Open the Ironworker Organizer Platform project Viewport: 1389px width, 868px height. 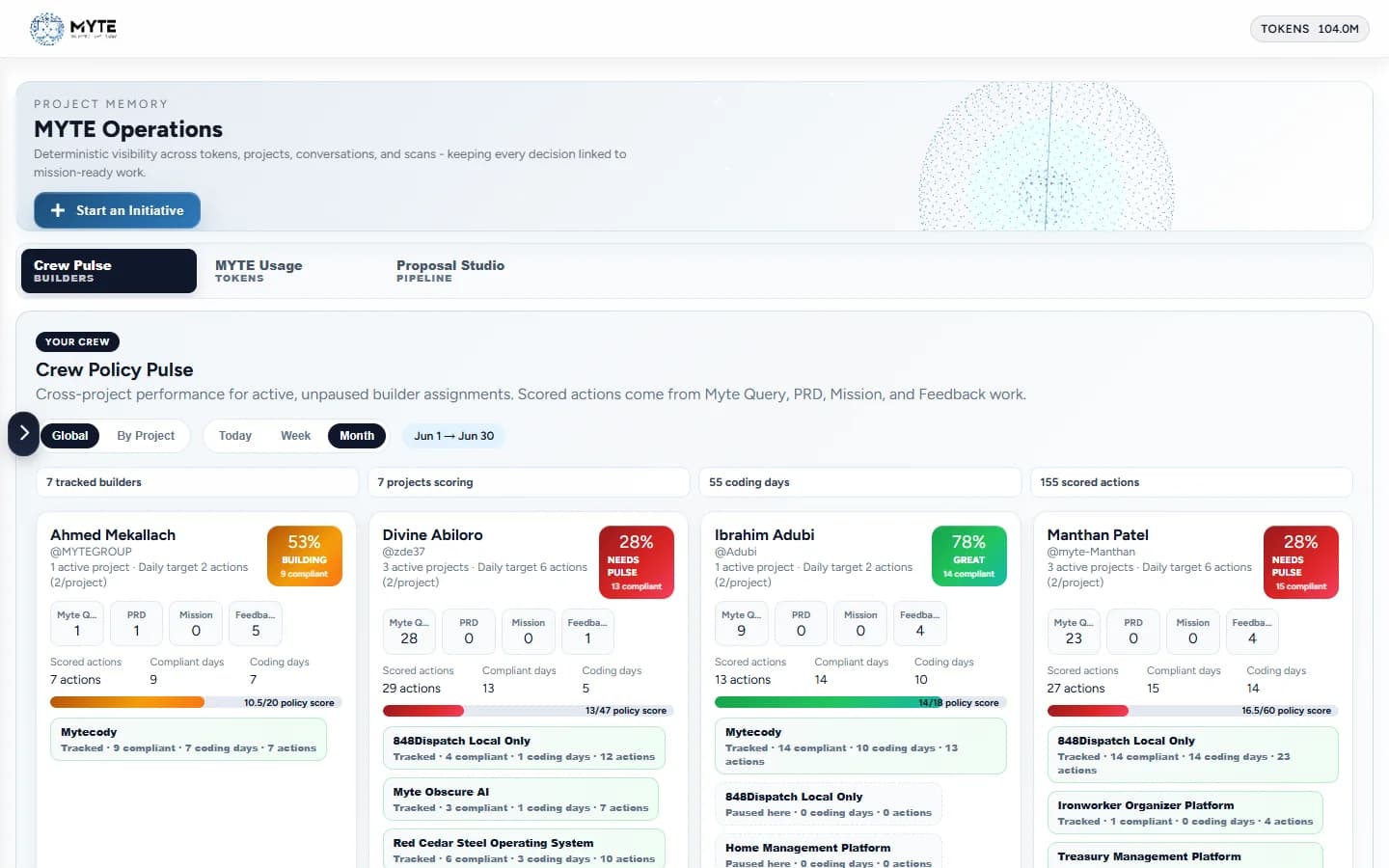click(x=1185, y=813)
